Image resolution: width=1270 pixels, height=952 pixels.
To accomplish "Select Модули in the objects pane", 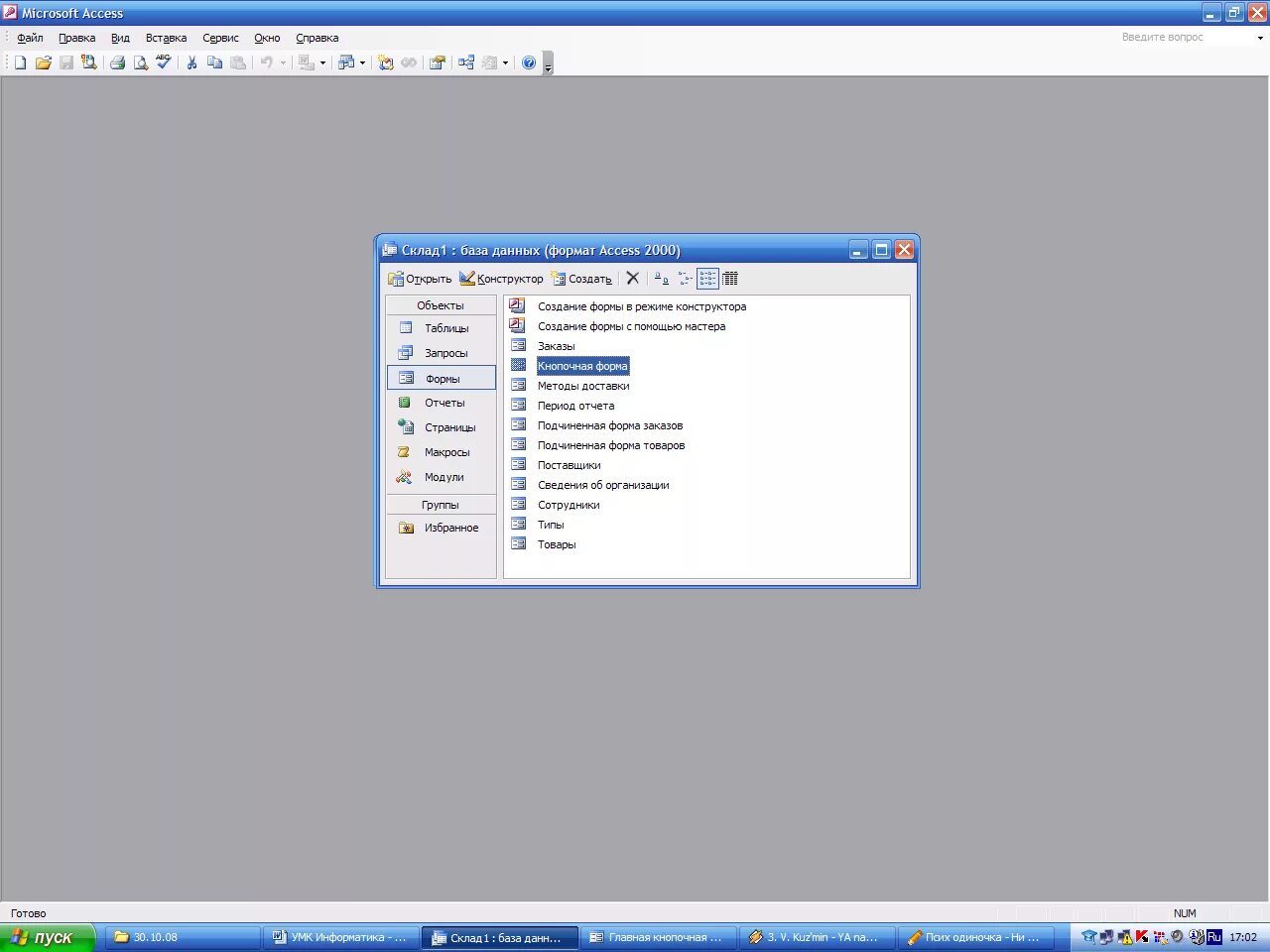I will pyautogui.click(x=441, y=477).
